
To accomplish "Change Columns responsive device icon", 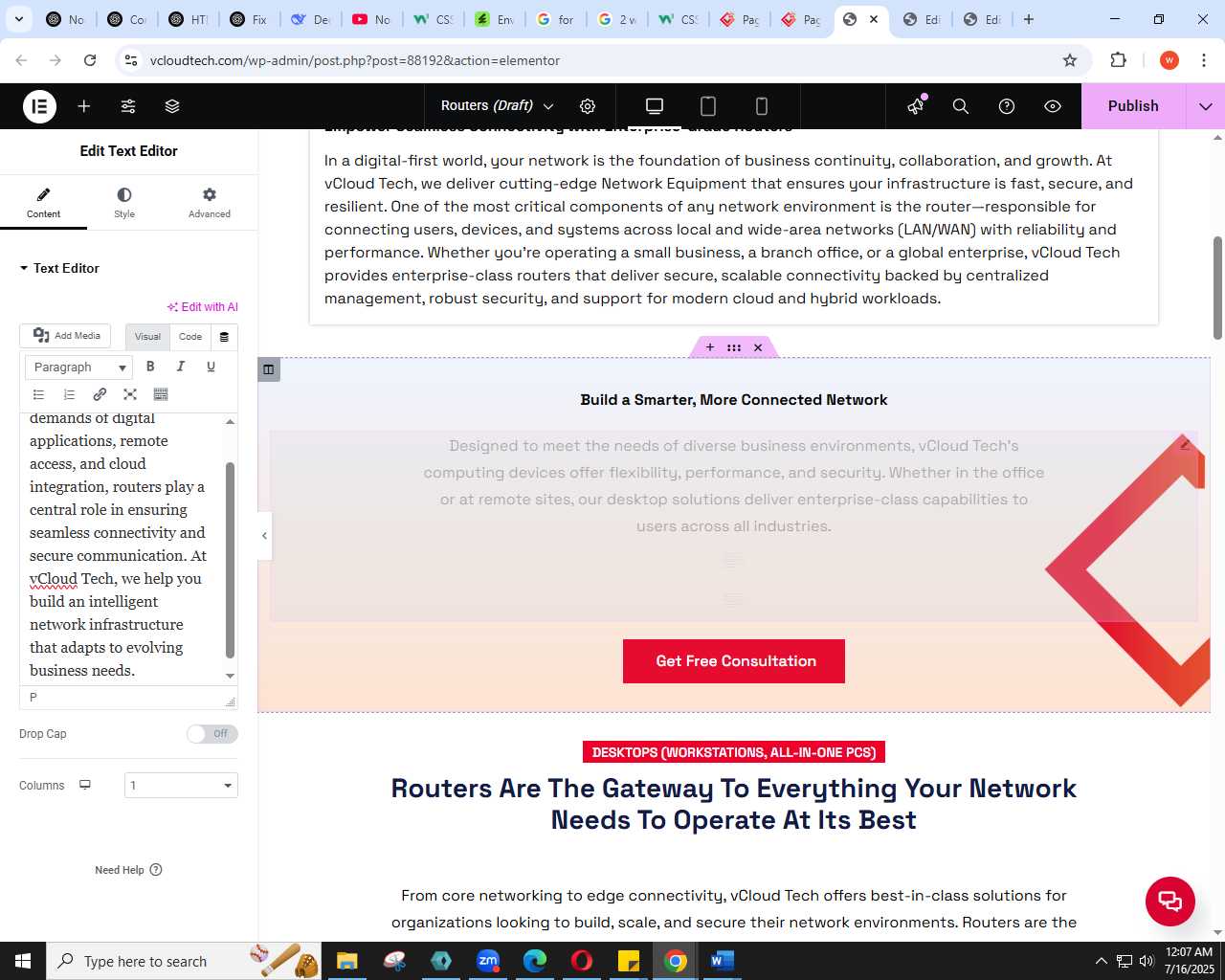I will [85, 785].
